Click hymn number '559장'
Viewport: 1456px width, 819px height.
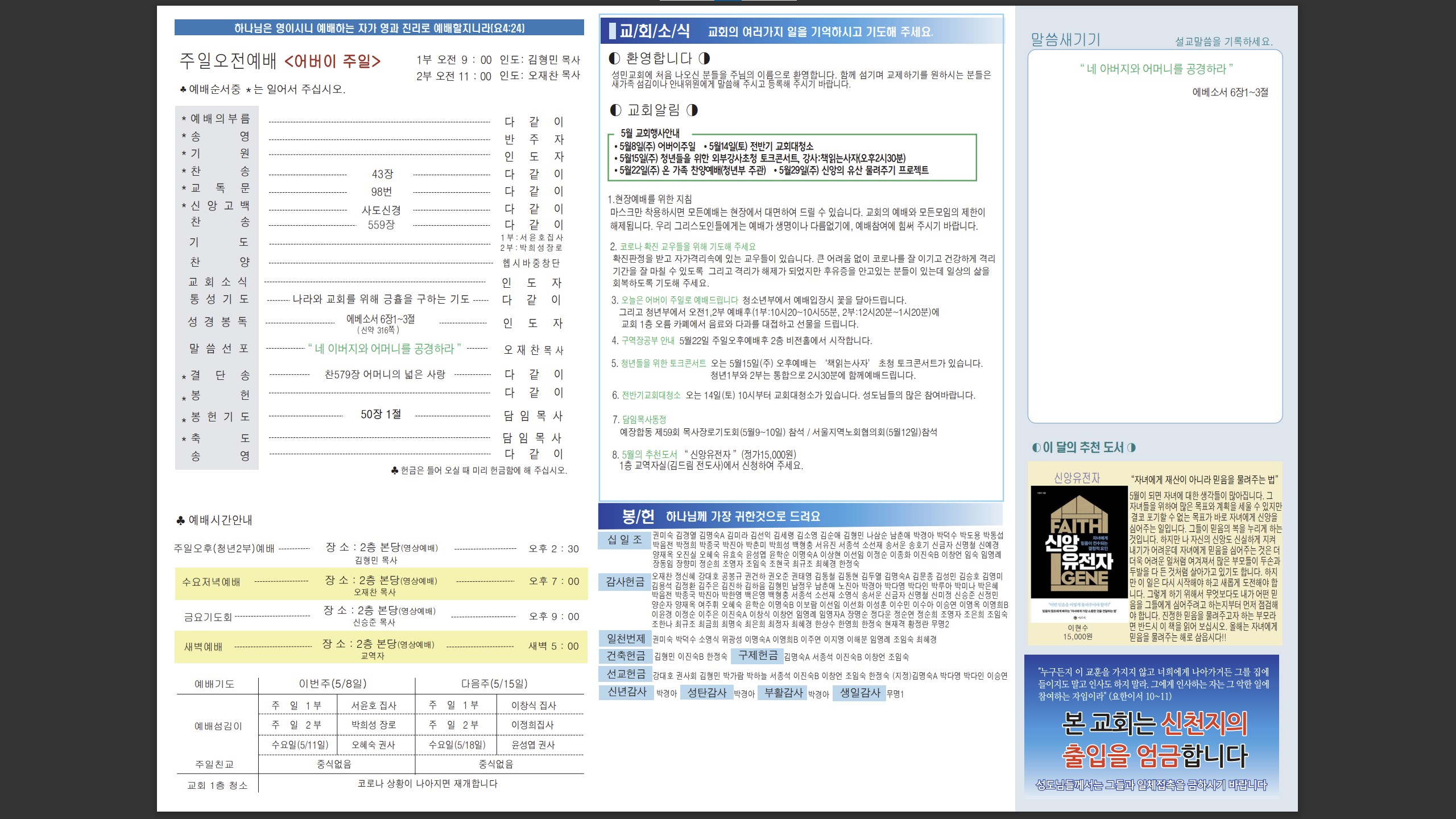381,225
